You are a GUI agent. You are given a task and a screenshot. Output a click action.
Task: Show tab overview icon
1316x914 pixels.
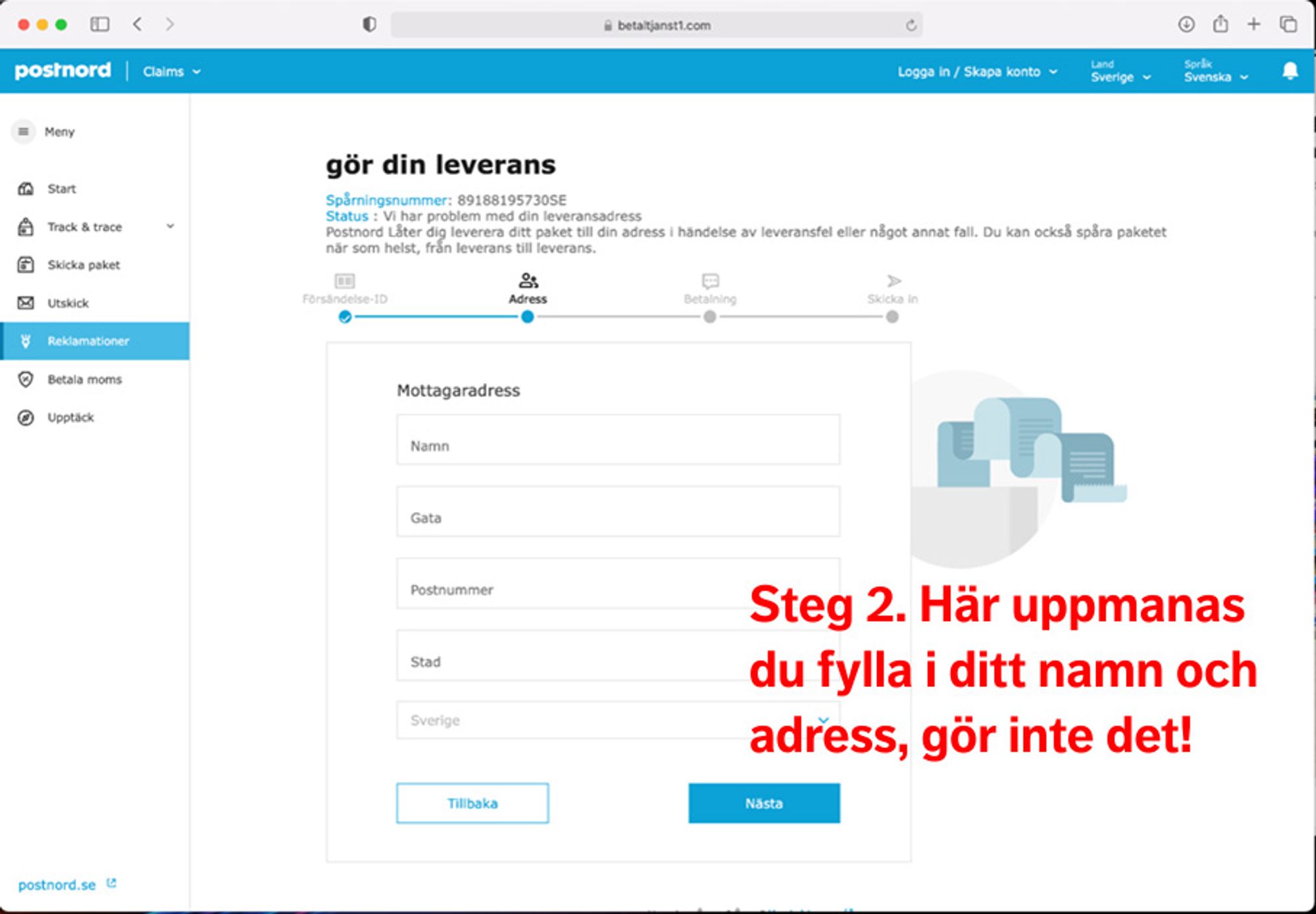[1288, 24]
